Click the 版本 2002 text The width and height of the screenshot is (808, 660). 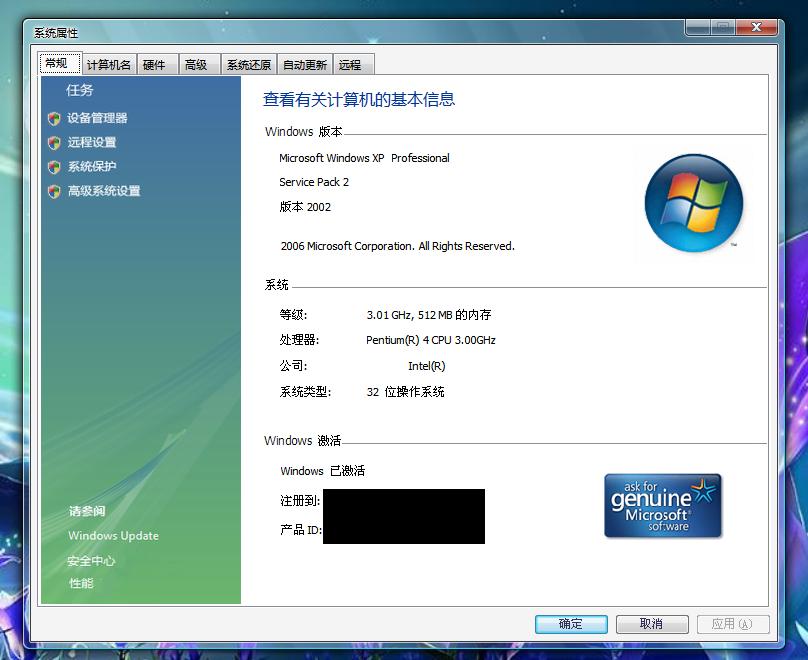point(305,207)
